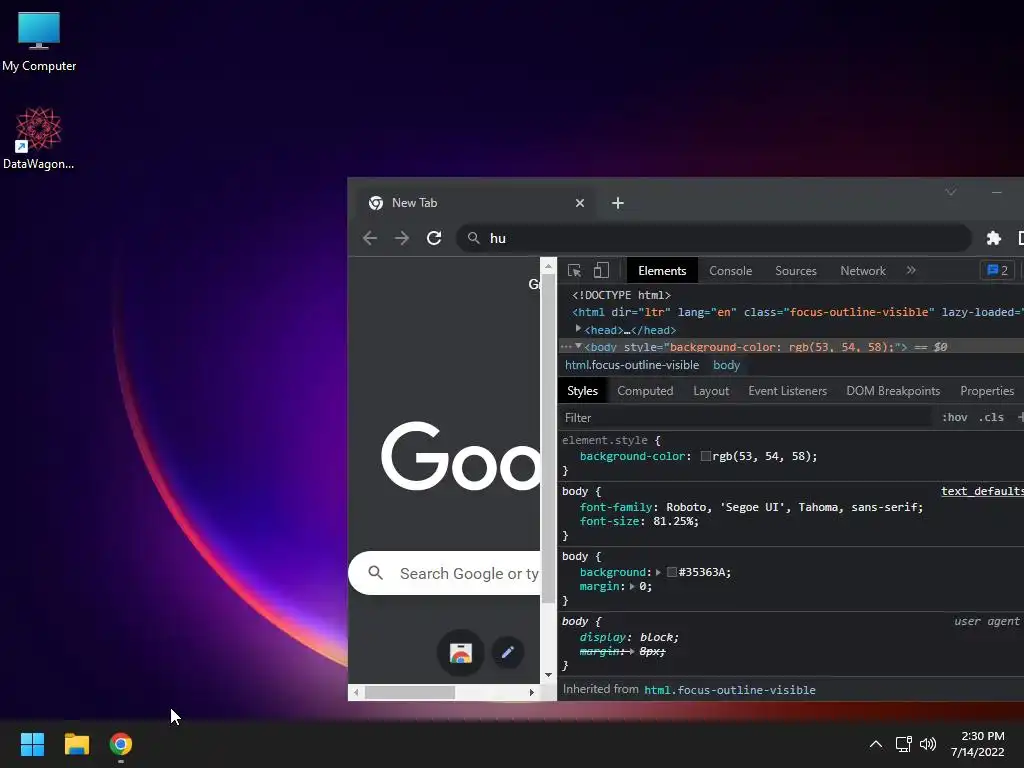Switch to the DOM Breakpoints pane
Viewport: 1024px width, 768px height.
[893, 391]
